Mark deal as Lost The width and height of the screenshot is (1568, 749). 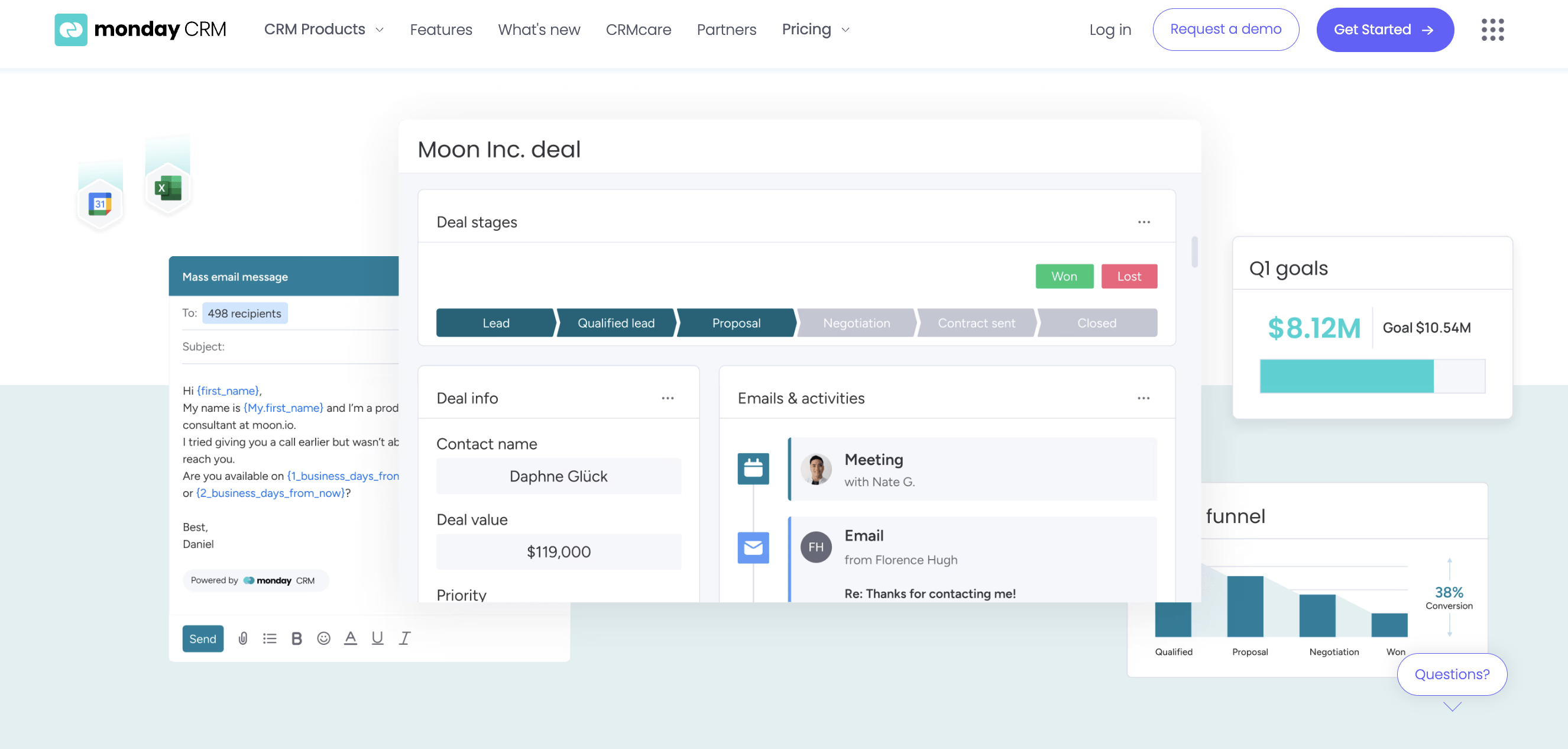coord(1129,276)
